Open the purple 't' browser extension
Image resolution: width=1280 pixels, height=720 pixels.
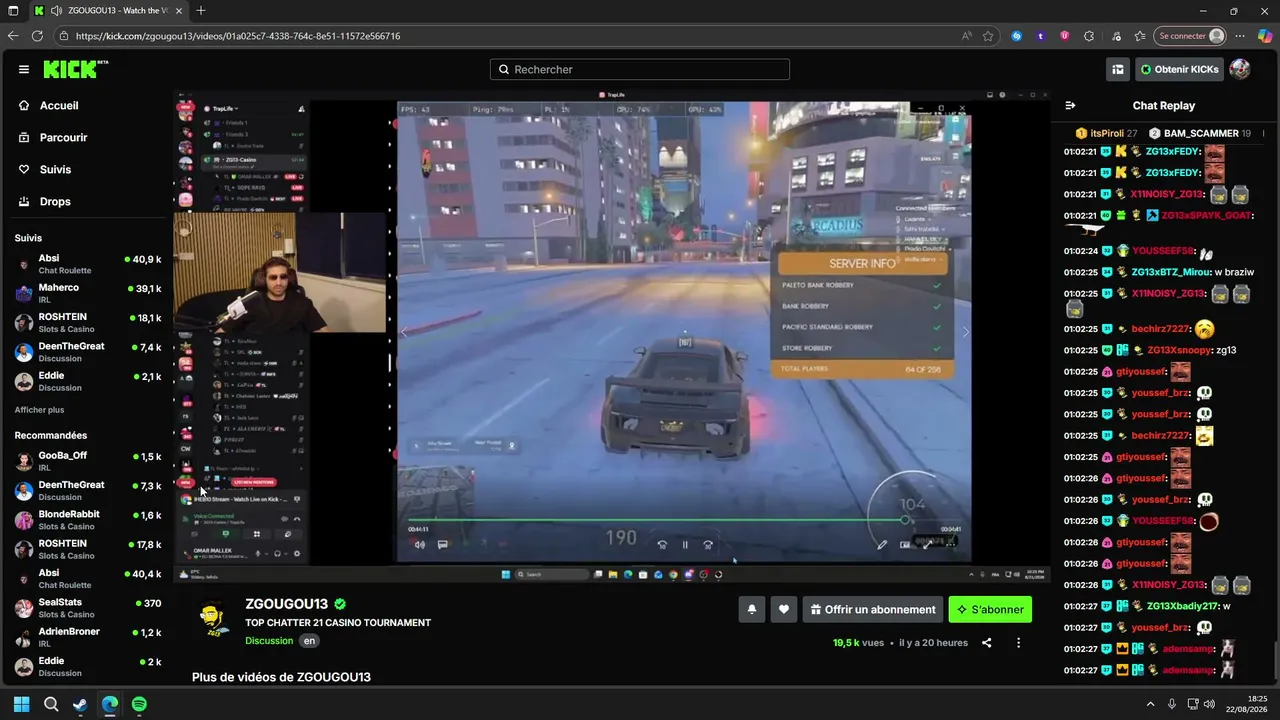pyautogui.click(x=1041, y=36)
